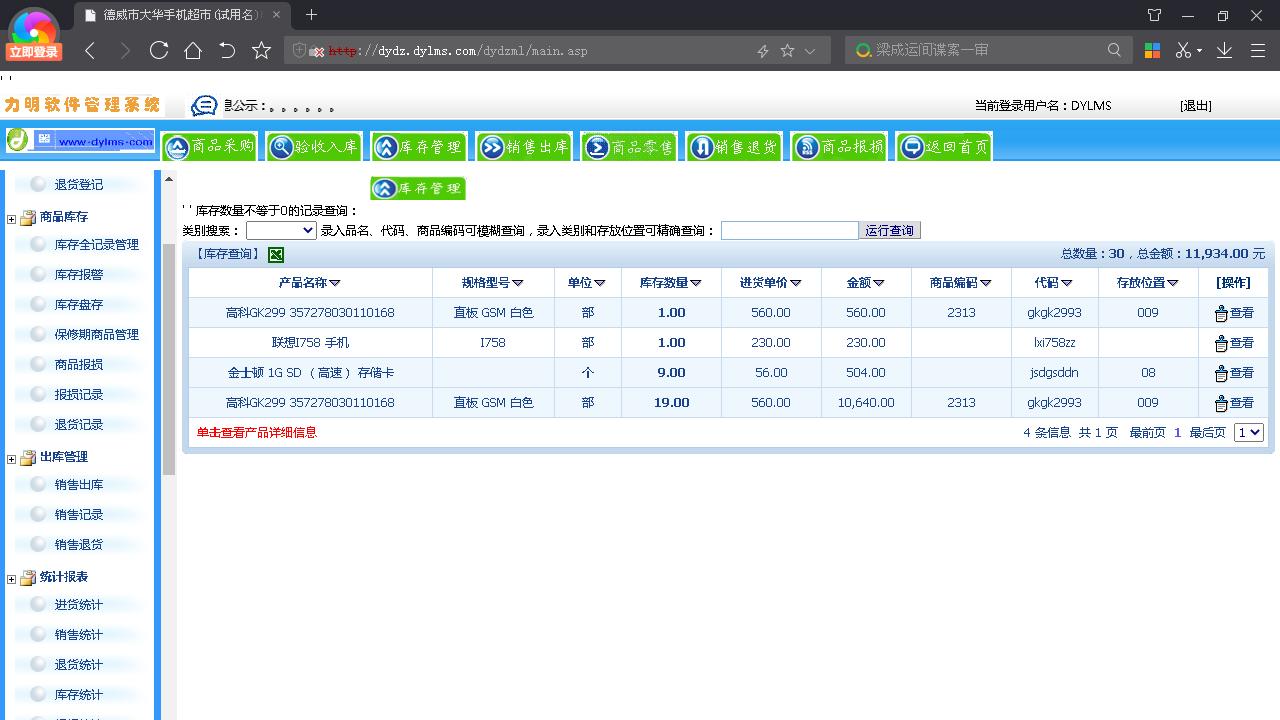Refresh the page with the reload icon
This screenshot has height=720, width=1280.
click(159, 49)
